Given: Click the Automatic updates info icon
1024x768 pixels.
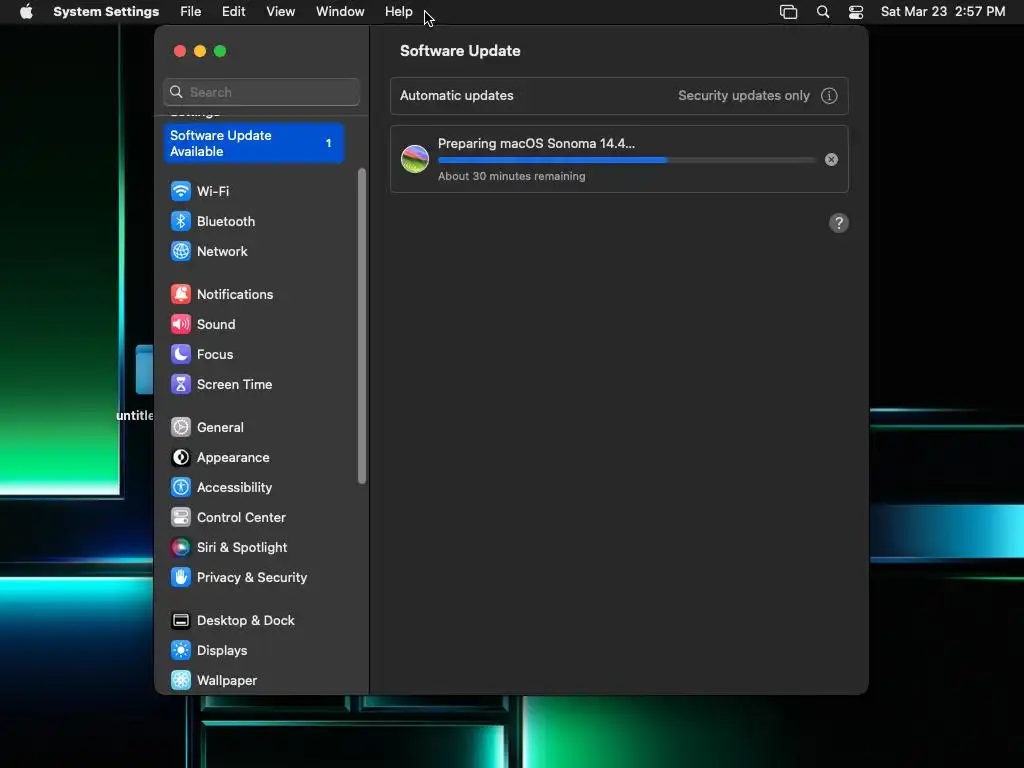Looking at the screenshot, I should click(829, 96).
